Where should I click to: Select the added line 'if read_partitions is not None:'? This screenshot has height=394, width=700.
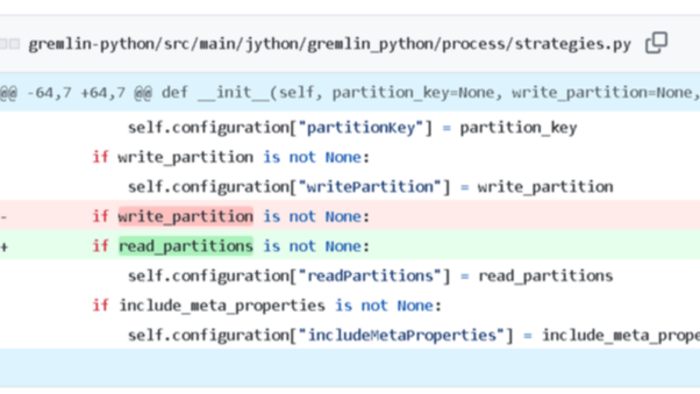click(350, 246)
